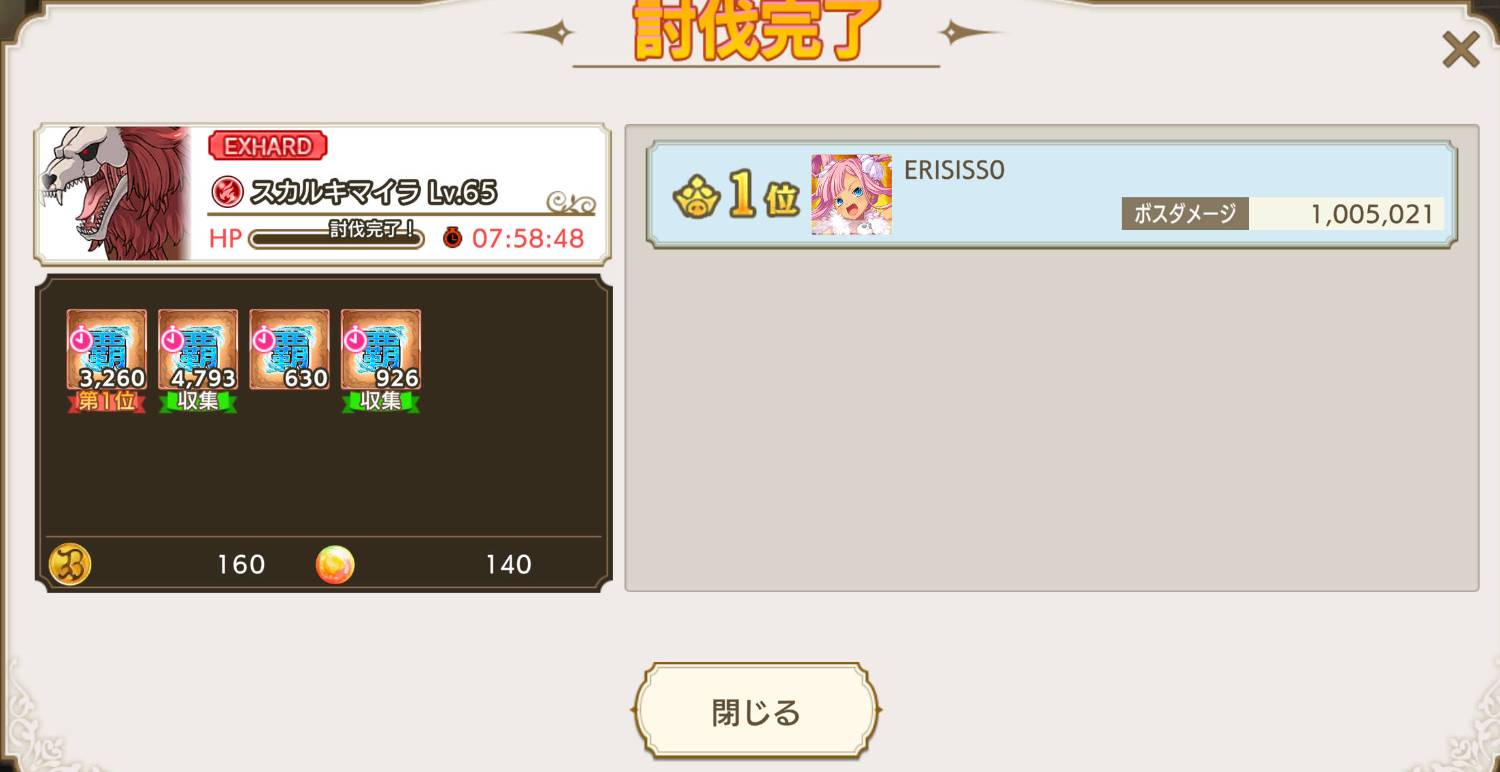Image resolution: width=1500 pixels, height=772 pixels.
Task: Click the 収集 ribbon under the 4,793 reward
Action: 198,401
